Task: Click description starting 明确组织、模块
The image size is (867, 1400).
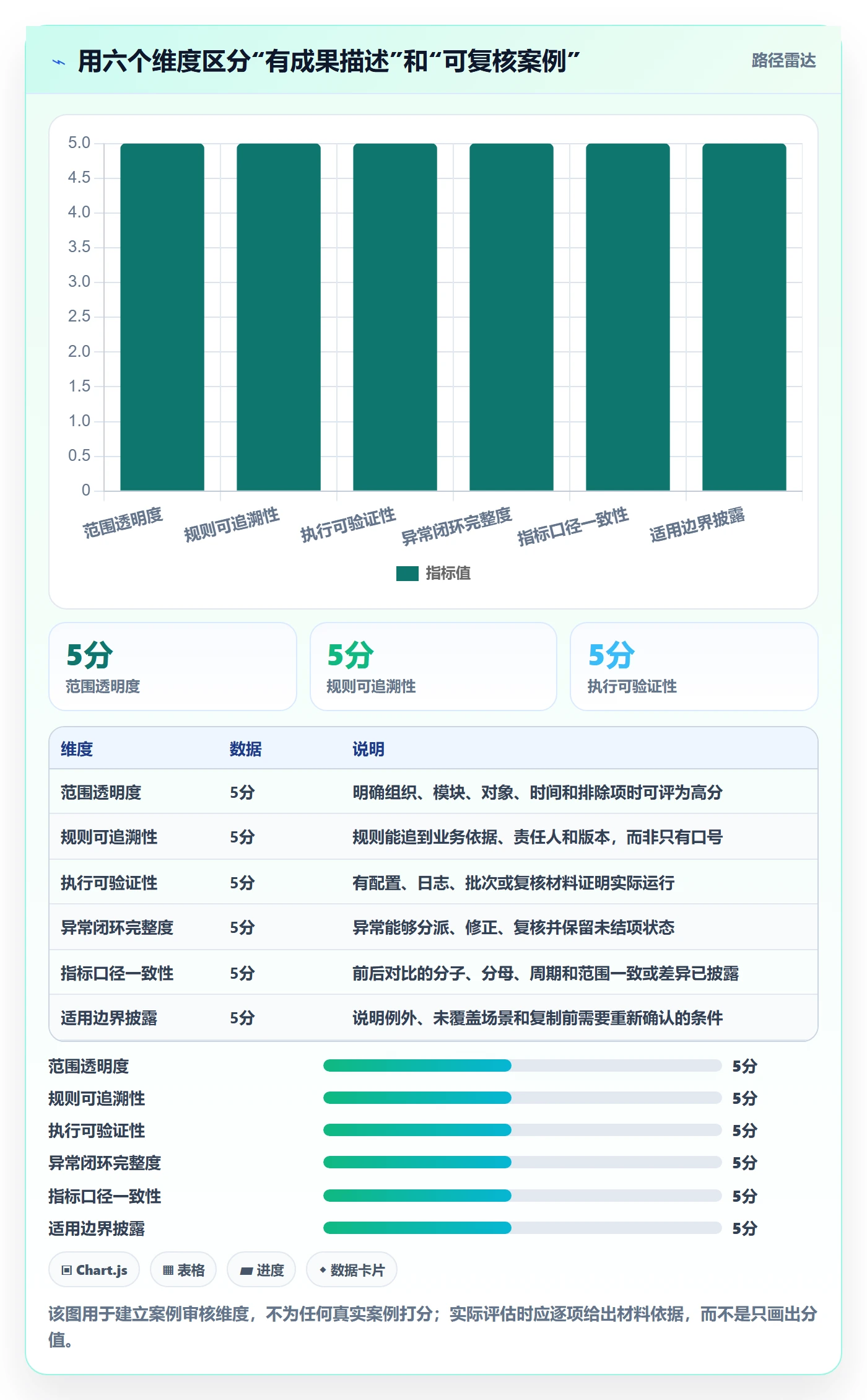Action: [x=538, y=792]
